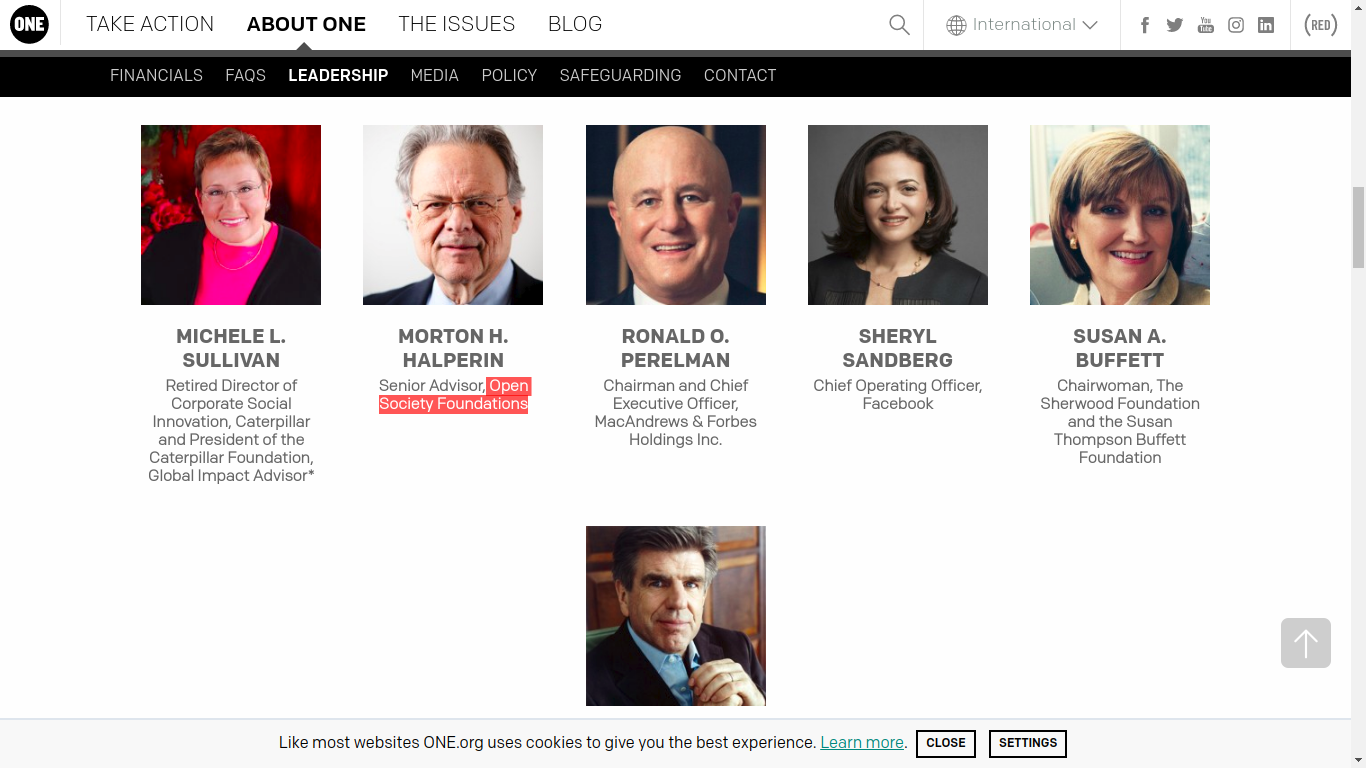
Task: Click Sheryl Sandberg's portrait photo
Action: click(898, 215)
